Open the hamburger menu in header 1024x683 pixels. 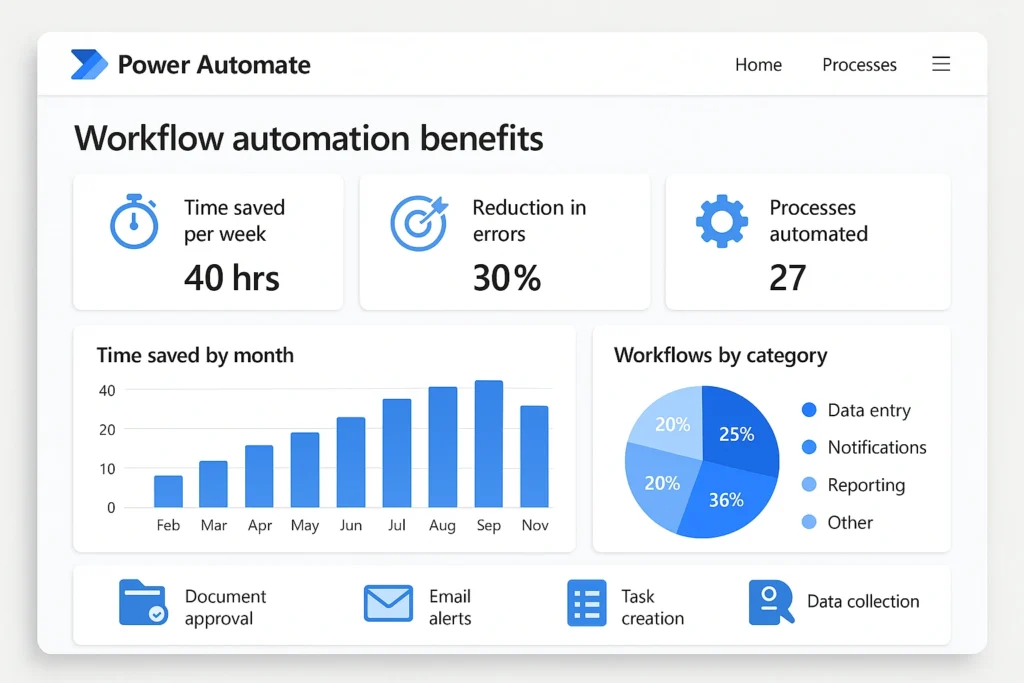tap(941, 64)
